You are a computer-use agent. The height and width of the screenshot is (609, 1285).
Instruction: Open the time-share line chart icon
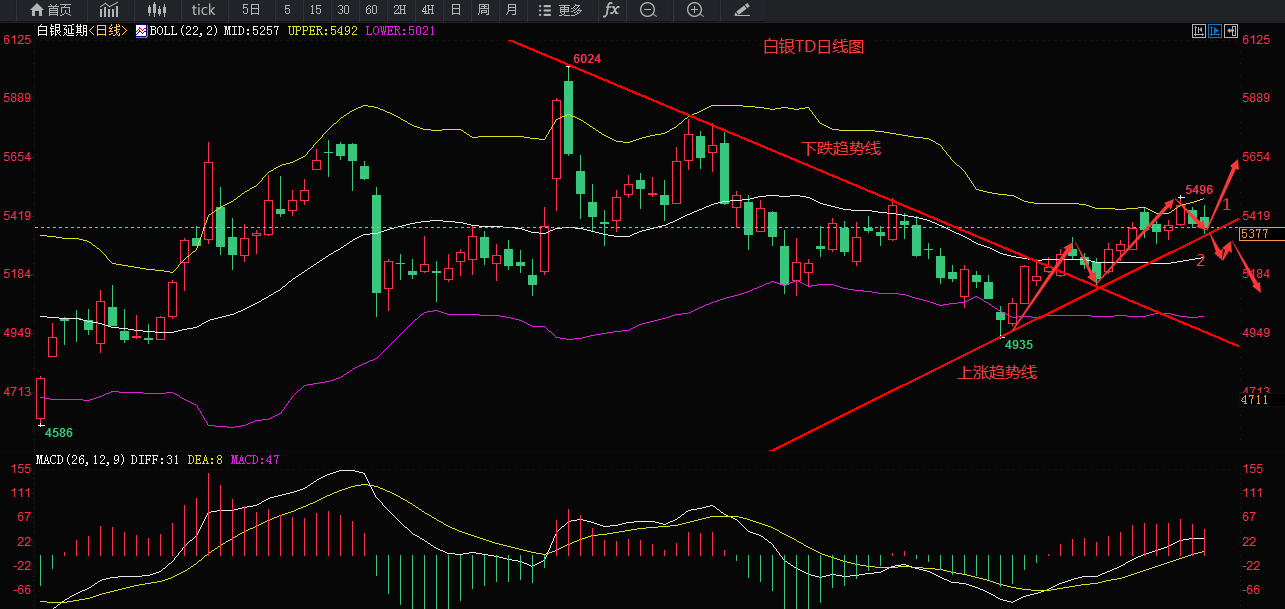pos(108,11)
